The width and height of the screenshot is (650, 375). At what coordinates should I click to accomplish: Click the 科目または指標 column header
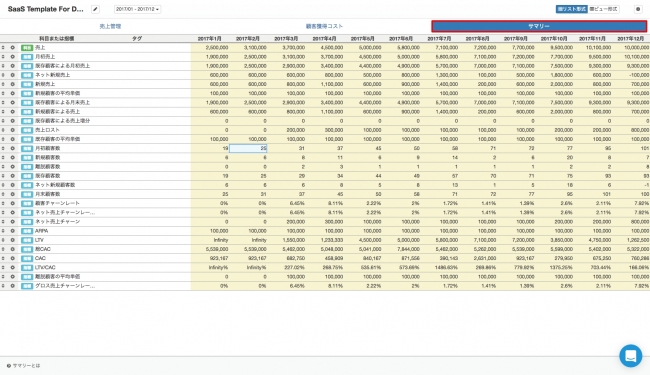pyautogui.click(x=57, y=39)
